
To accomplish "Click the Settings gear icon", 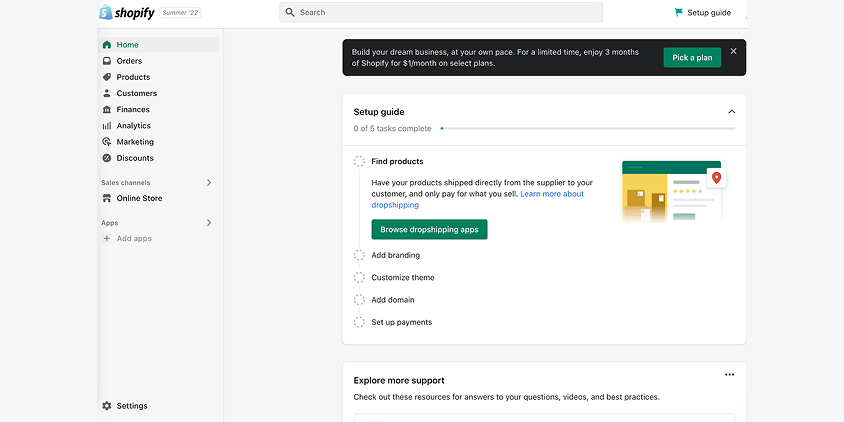I will 107,406.
